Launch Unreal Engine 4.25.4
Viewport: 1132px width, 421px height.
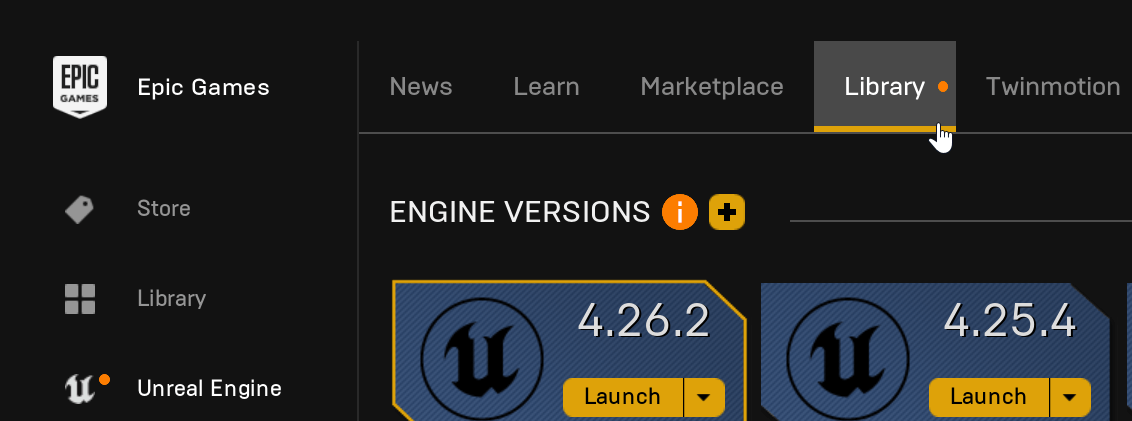pyautogui.click(x=988, y=397)
